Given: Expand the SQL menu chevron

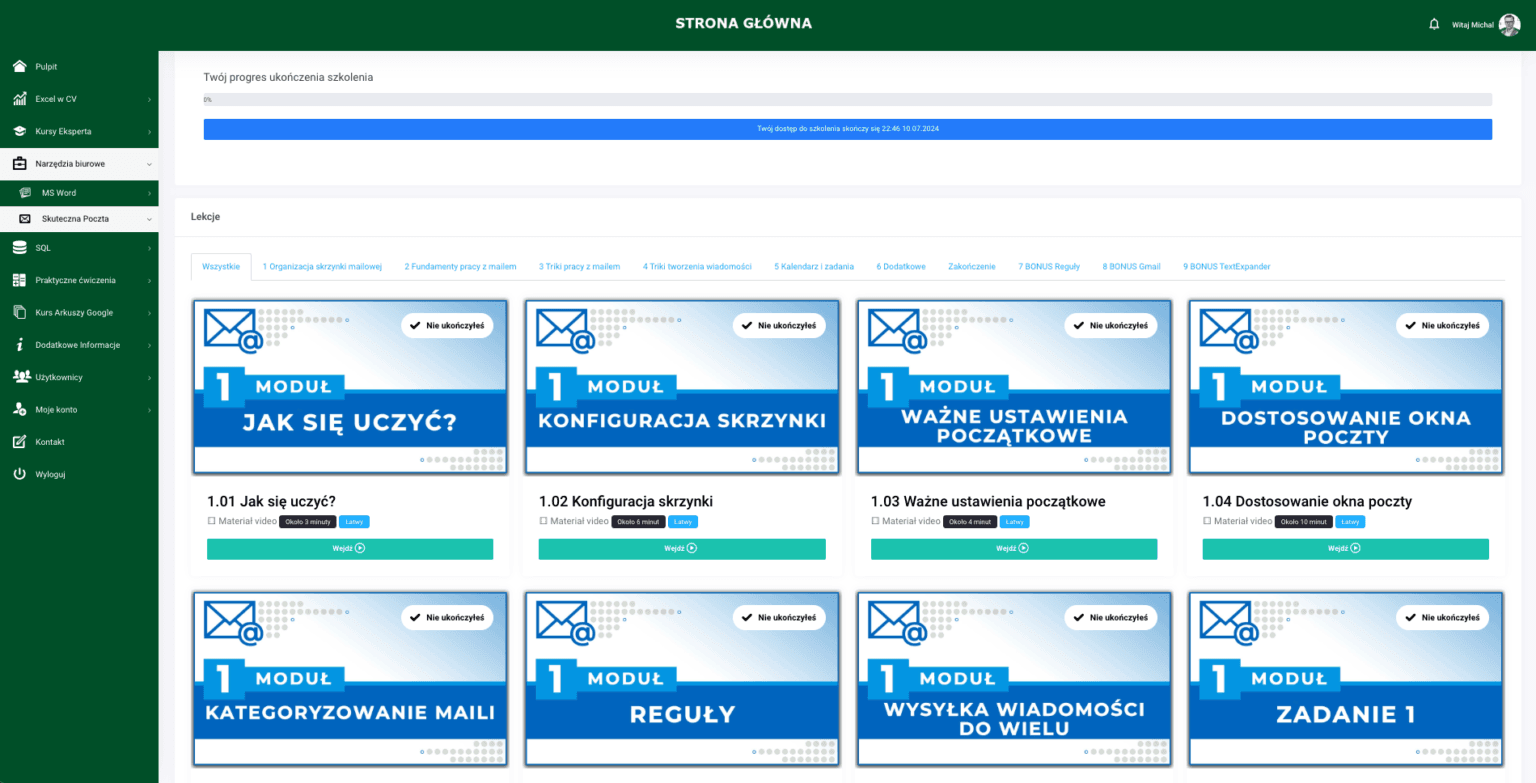Looking at the screenshot, I should (149, 247).
